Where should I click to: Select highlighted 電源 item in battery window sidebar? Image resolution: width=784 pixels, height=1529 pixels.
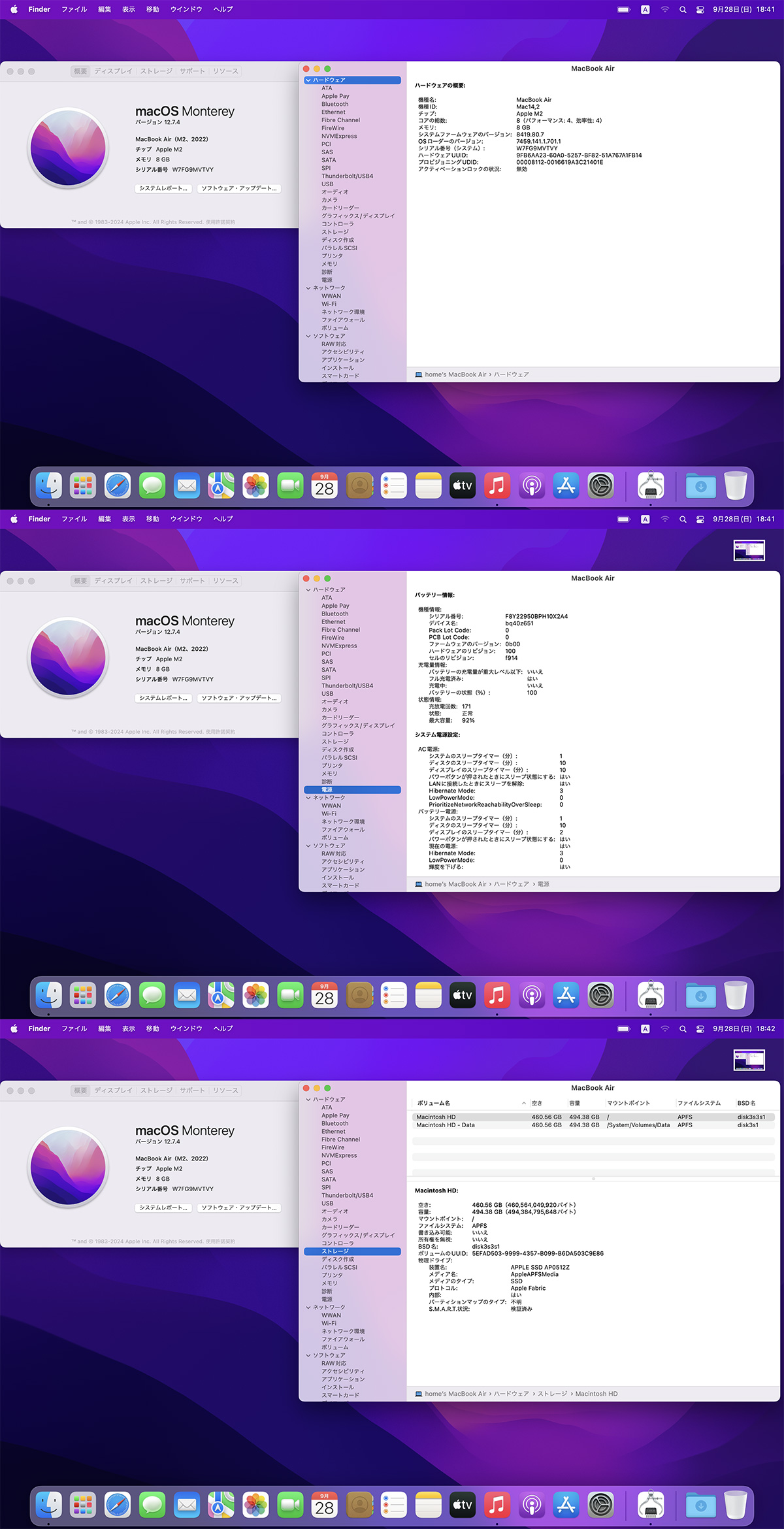point(327,790)
